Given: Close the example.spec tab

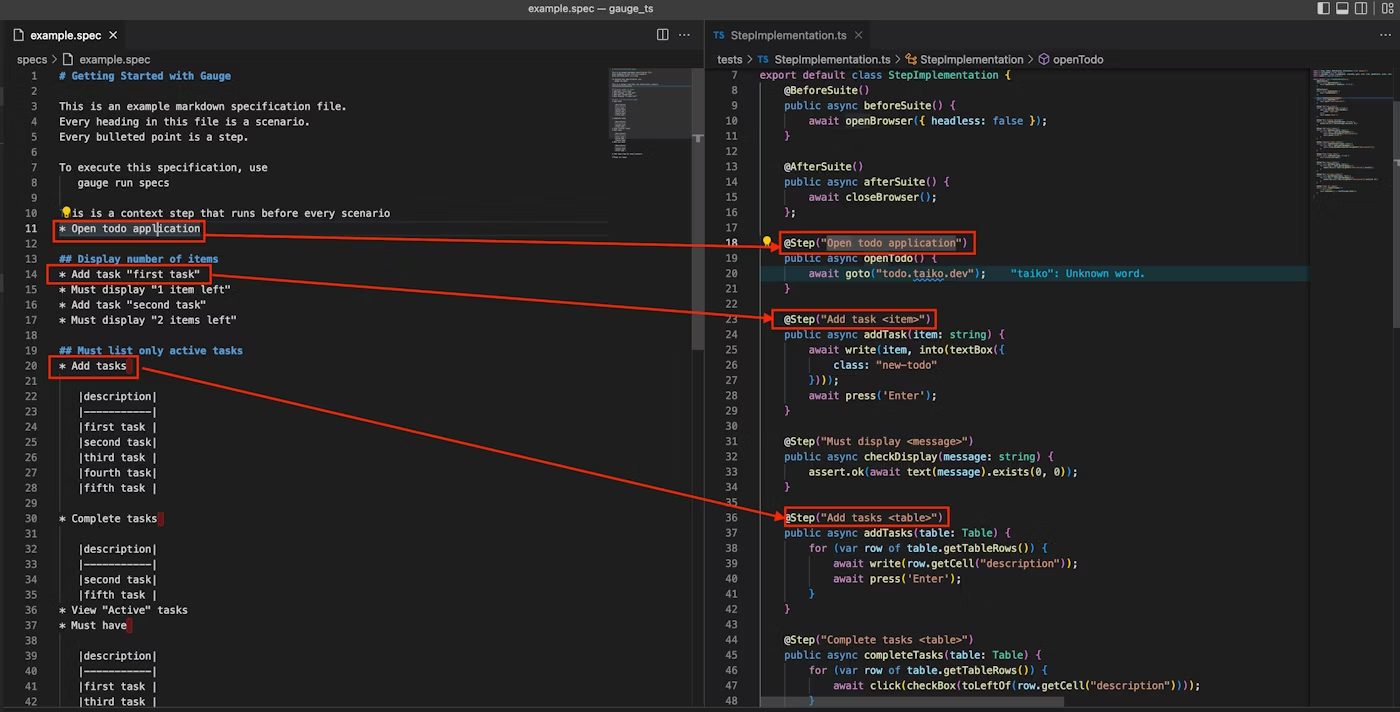Looking at the screenshot, I should point(113,35).
